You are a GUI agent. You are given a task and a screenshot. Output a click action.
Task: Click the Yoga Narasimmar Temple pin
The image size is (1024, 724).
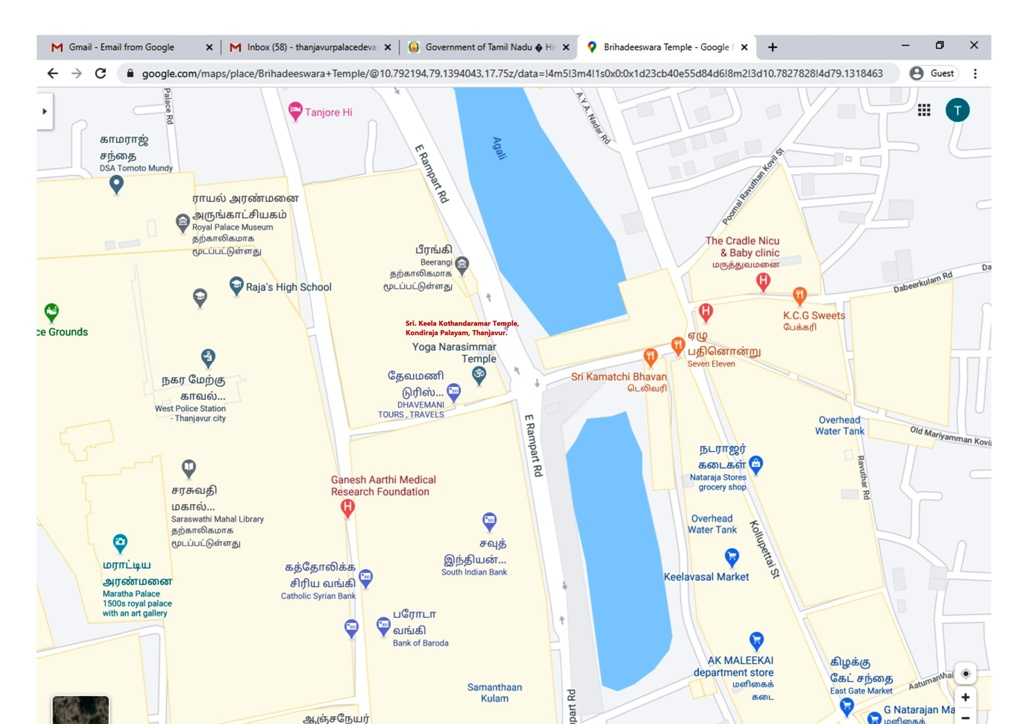pos(479,375)
